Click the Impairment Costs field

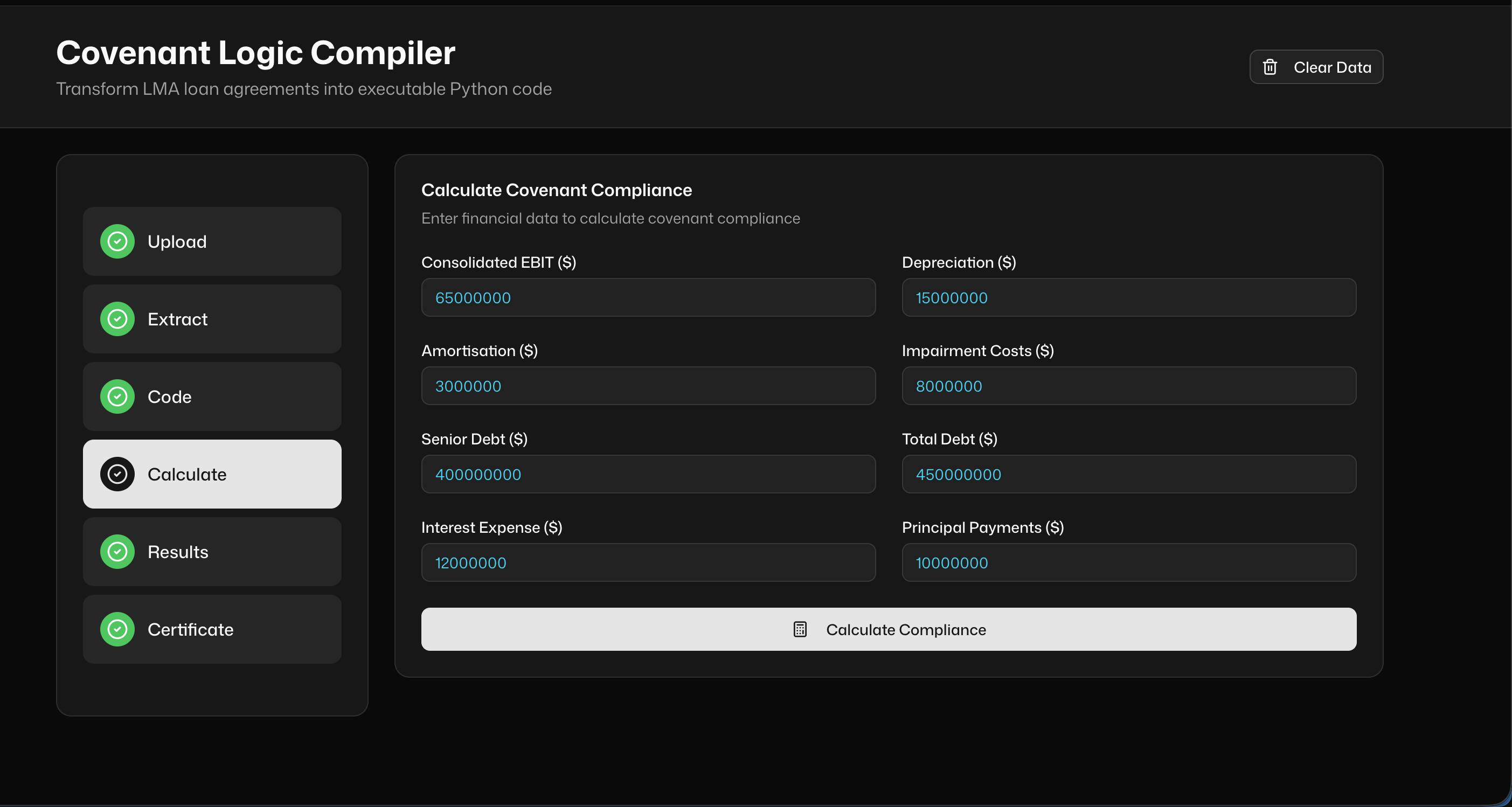tap(1128, 386)
